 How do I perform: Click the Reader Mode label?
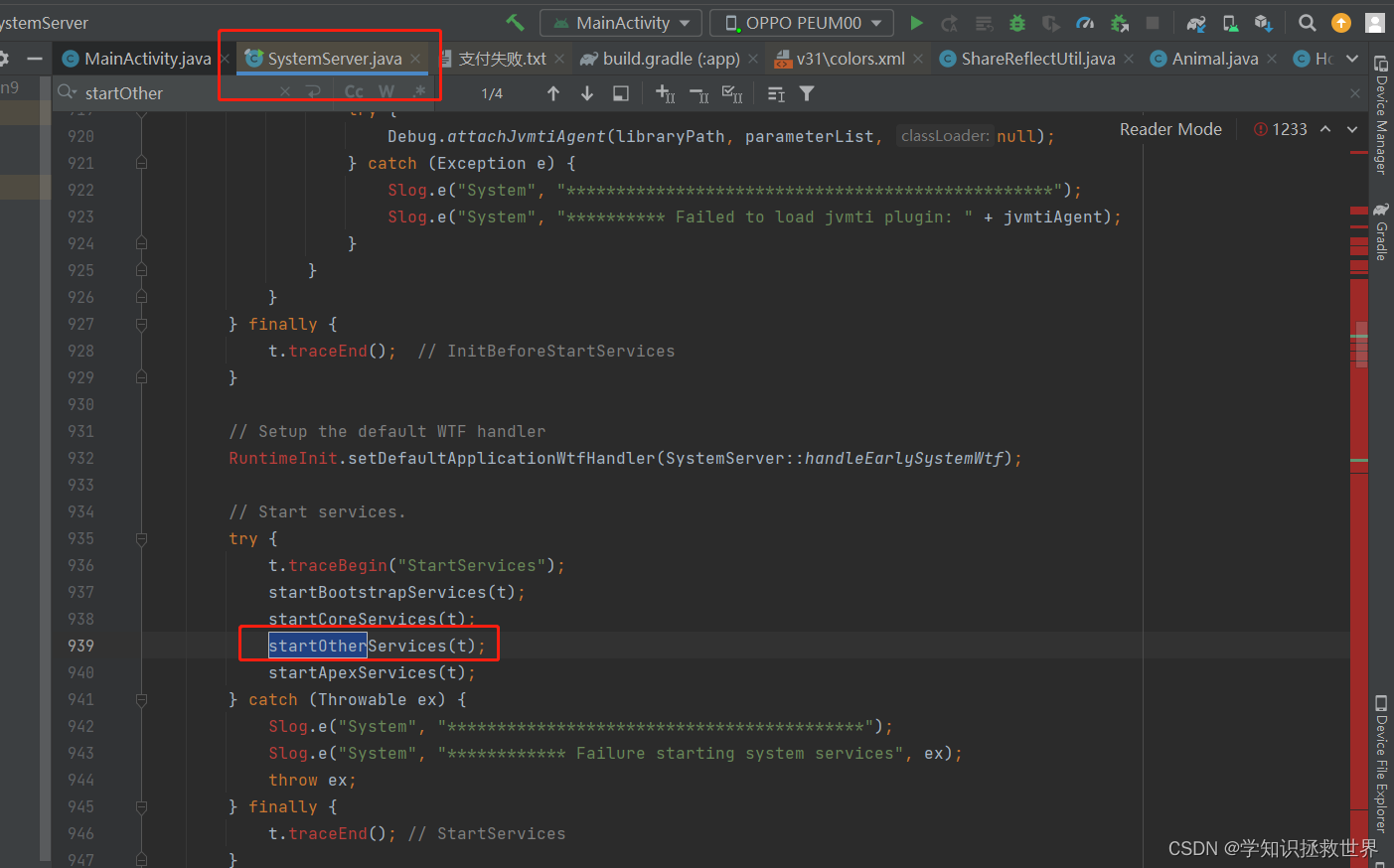click(1170, 129)
